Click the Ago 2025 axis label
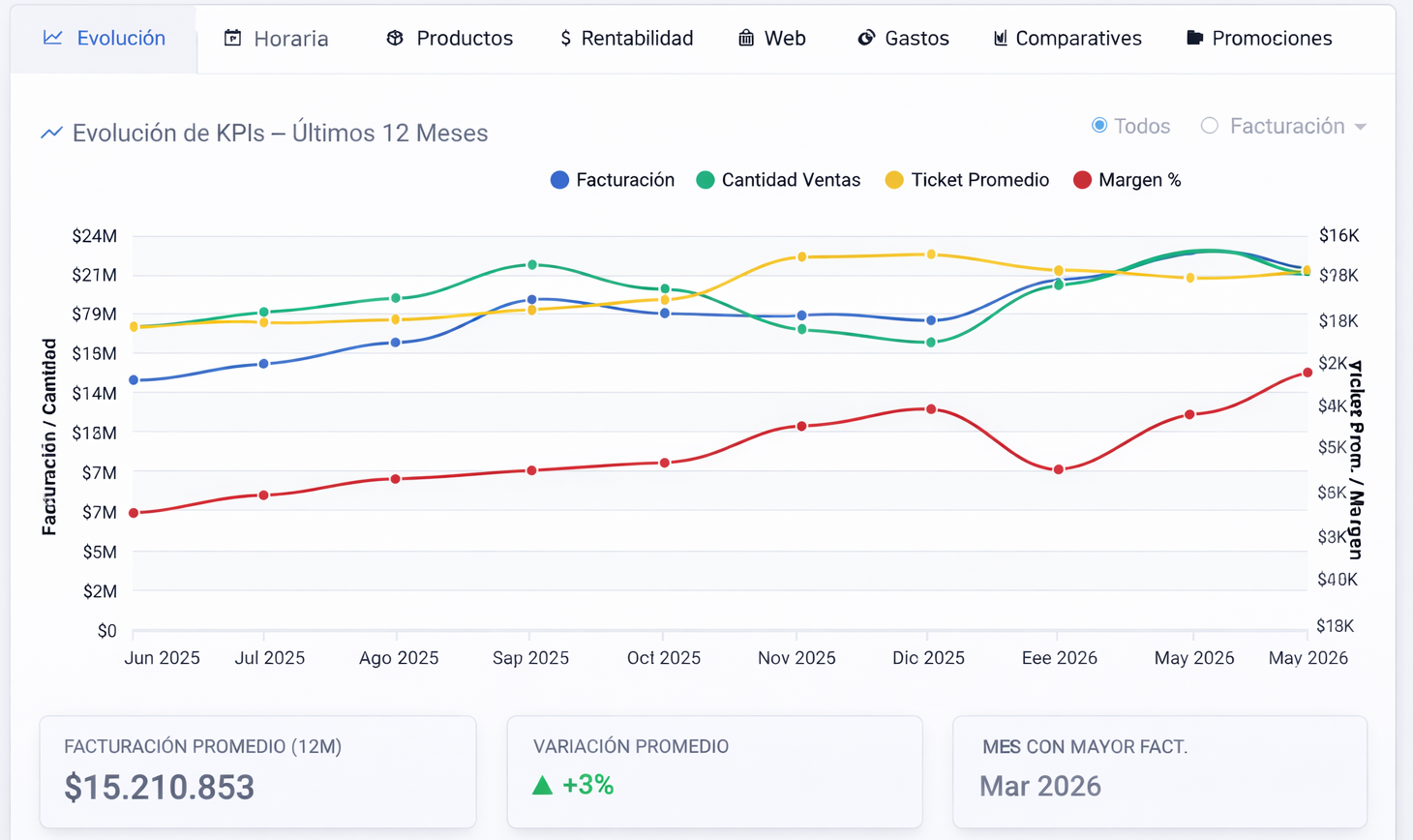The height and width of the screenshot is (840, 1413). [x=399, y=658]
